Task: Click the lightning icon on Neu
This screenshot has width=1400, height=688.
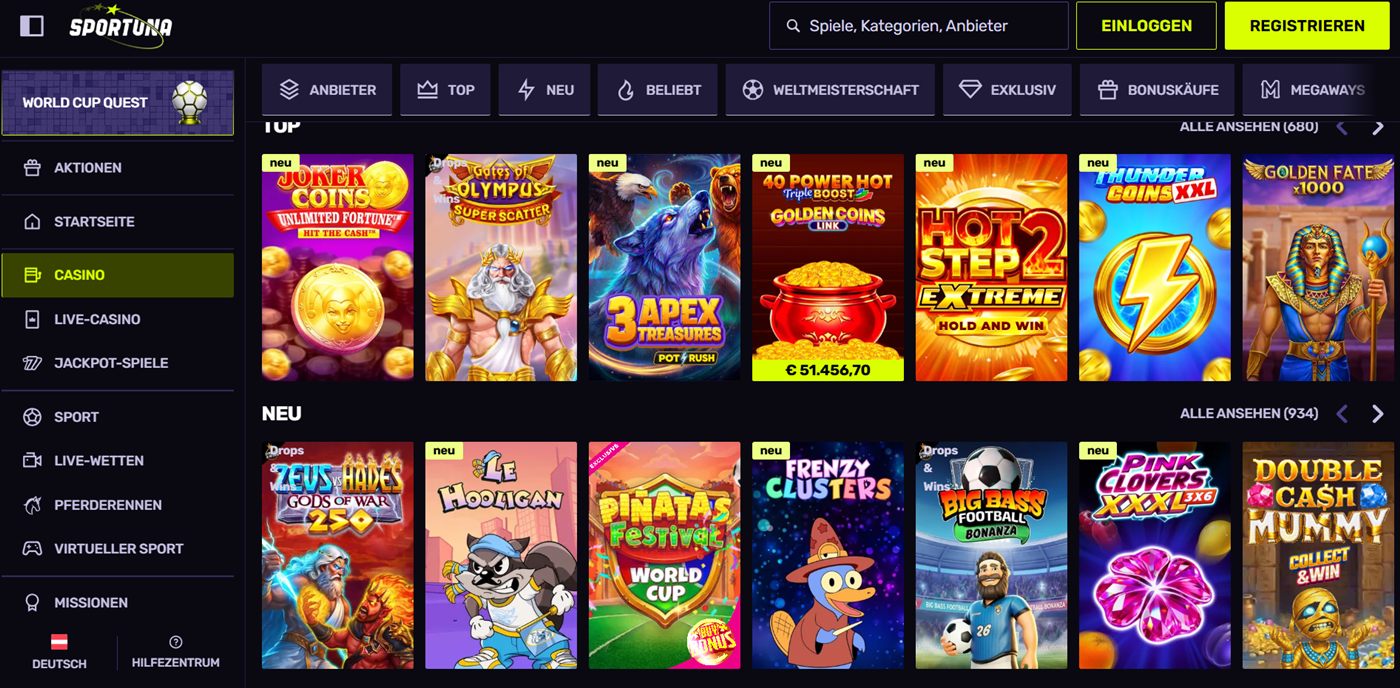Action: (x=526, y=90)
